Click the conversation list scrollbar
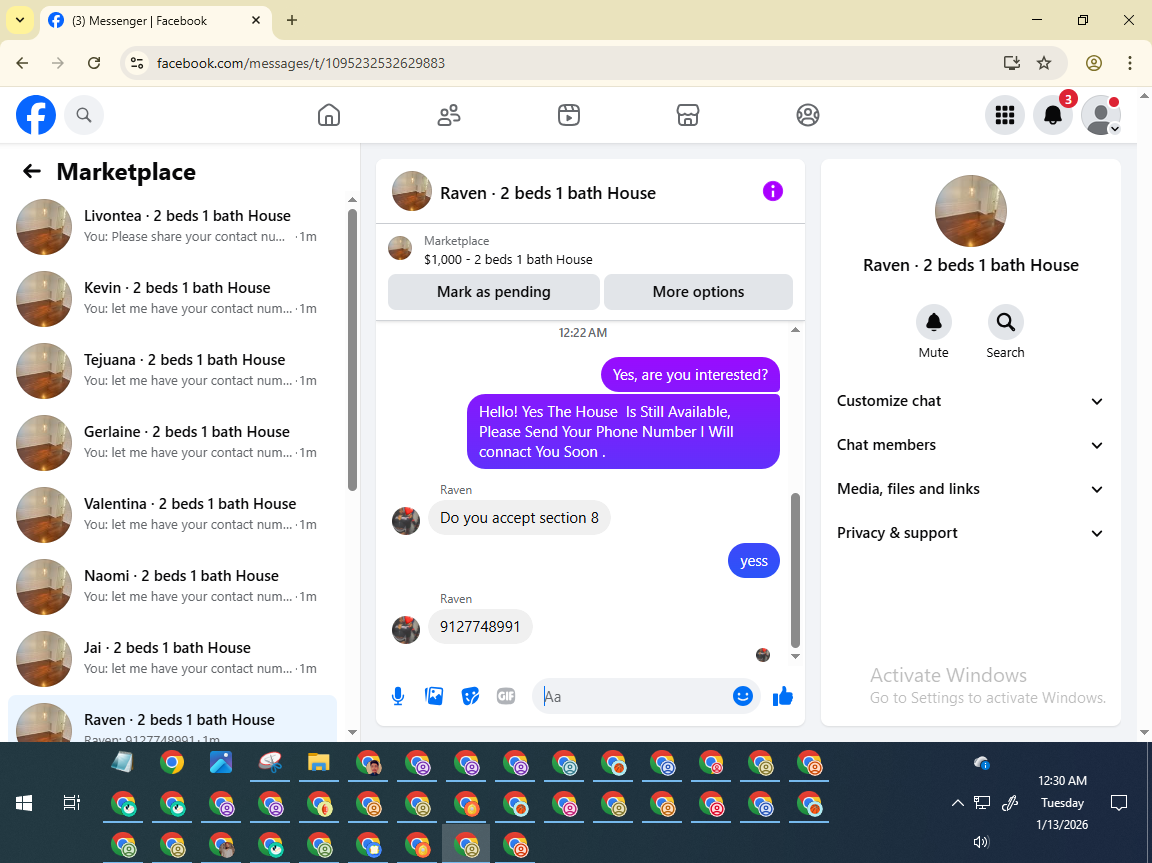Image resolution: width=1152 pixels, height=863 pixels. click(352, 350)
